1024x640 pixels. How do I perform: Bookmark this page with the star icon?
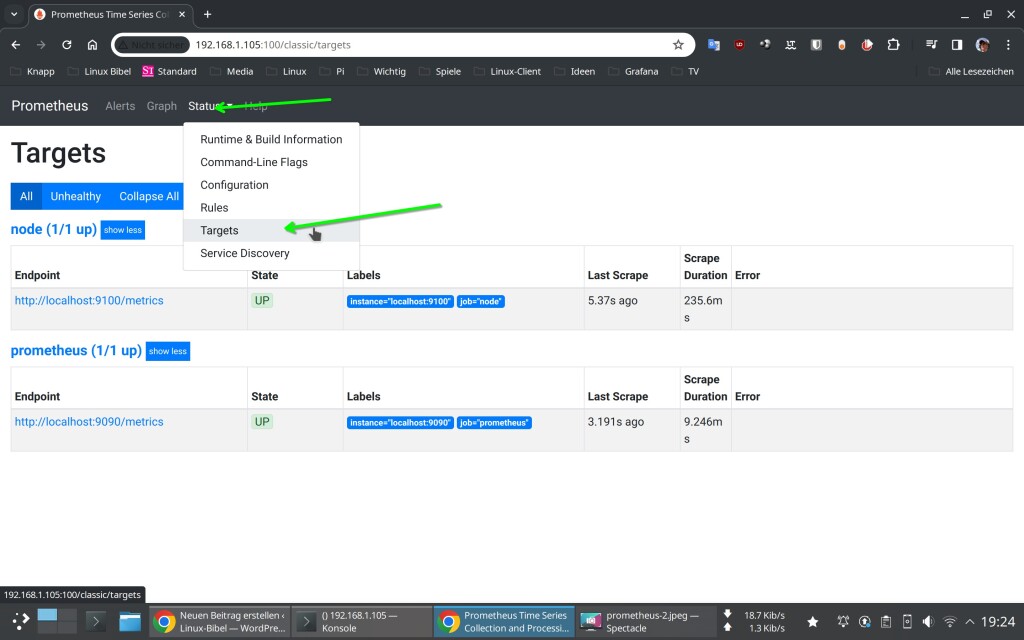(x=678, y=45)
